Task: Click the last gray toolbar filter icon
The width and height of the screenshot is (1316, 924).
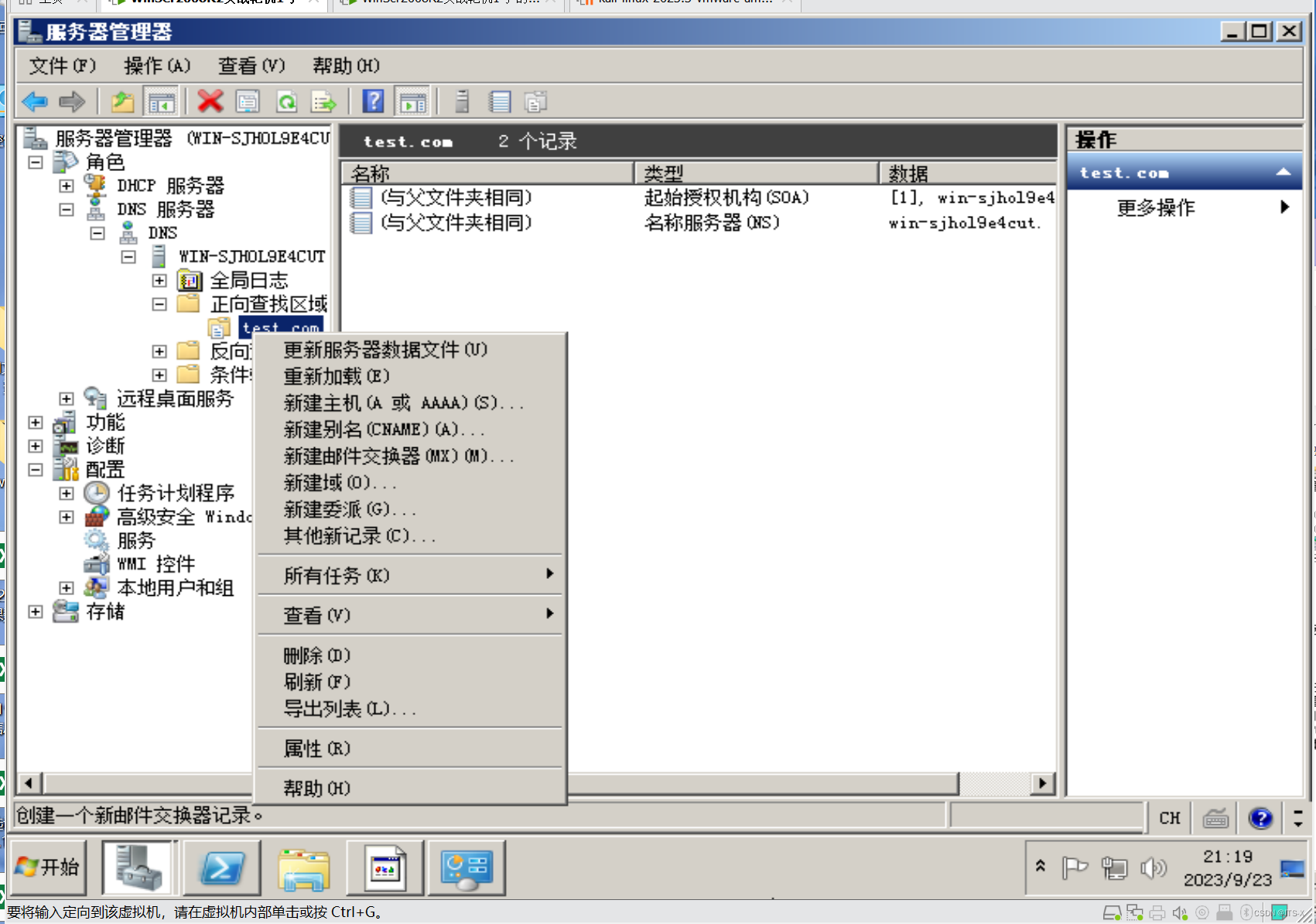Action: click(x=535, y=101)
